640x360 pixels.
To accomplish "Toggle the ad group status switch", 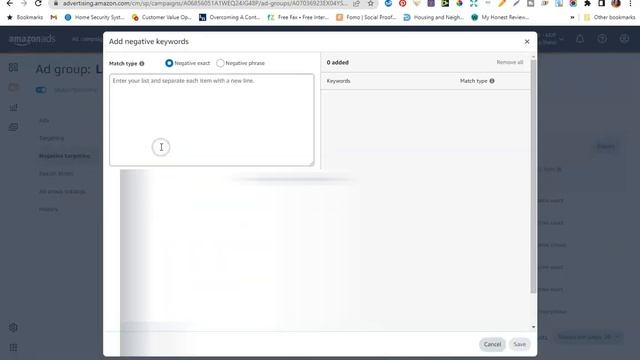I will [x=41, y=90].
